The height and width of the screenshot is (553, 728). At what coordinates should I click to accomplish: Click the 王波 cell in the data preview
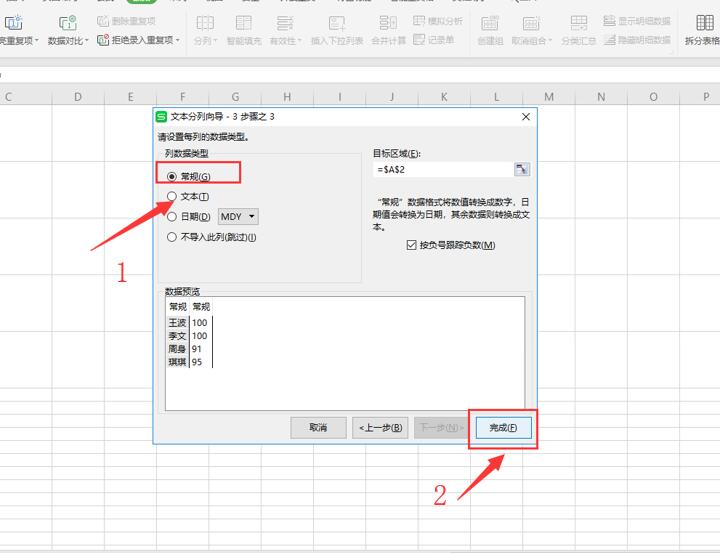178,323
